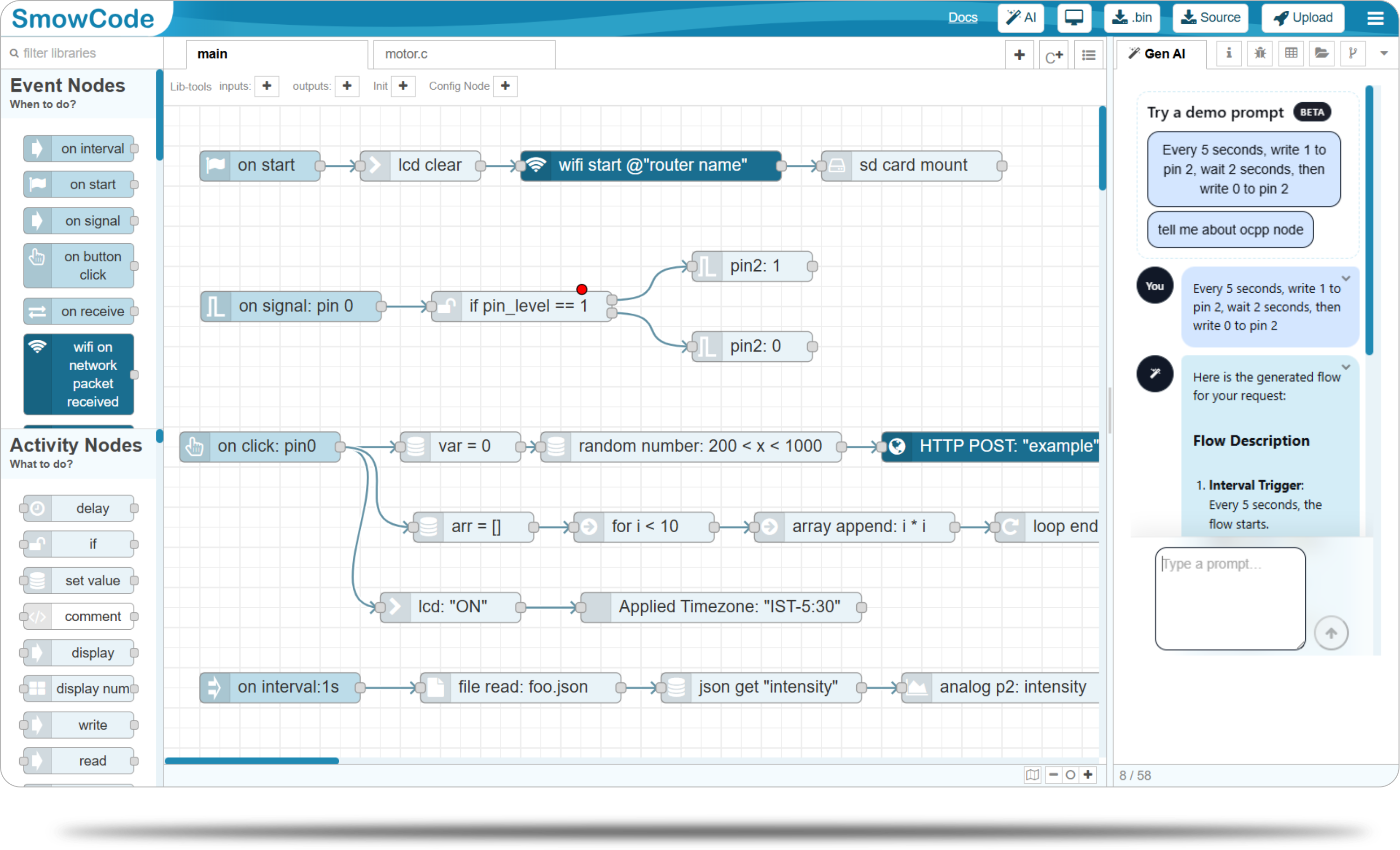Click the Upload icon in the header
This screenshot has height=850, width=1400.
point(1302,18)
